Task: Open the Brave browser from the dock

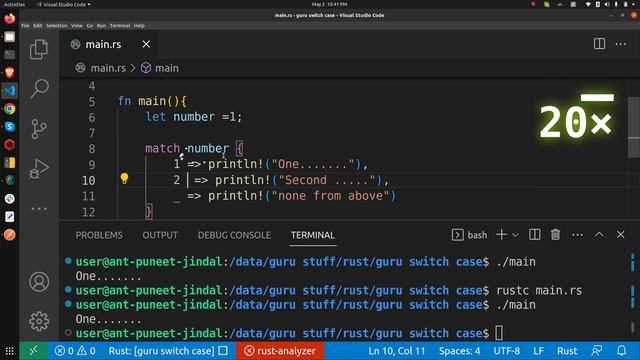Action: click(9, 73)
